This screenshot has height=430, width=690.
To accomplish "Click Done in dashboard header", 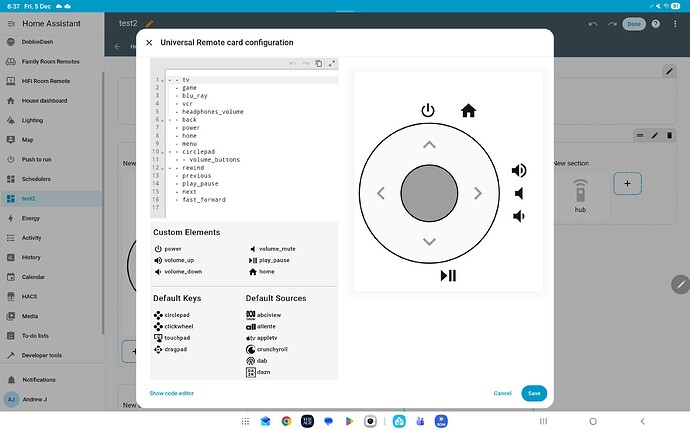I will pos(634,24).
